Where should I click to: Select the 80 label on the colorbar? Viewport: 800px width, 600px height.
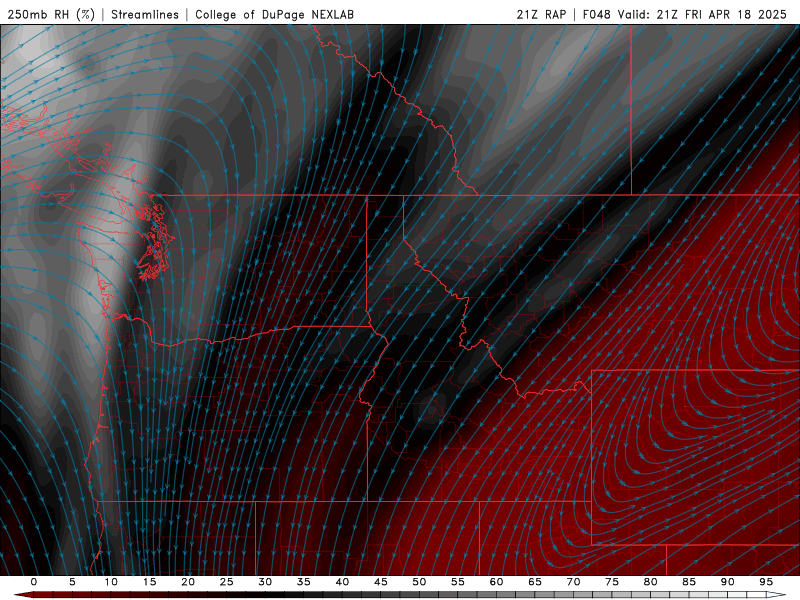650,582
